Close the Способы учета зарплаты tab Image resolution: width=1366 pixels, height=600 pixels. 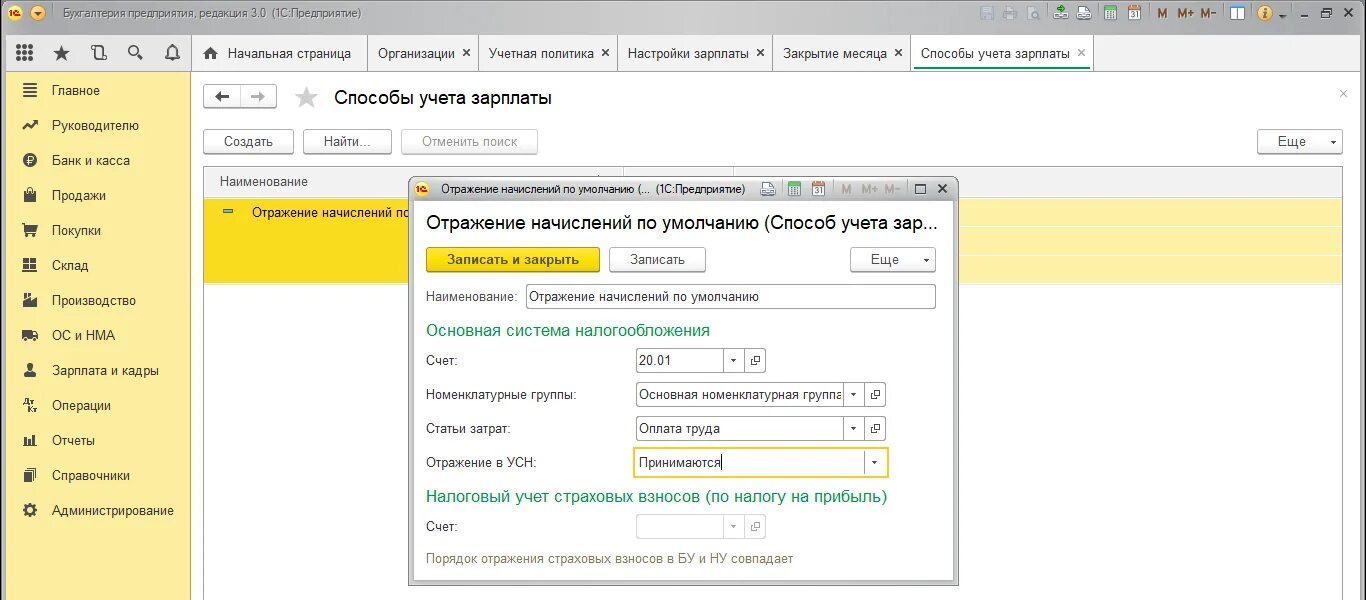point(1082,53)
